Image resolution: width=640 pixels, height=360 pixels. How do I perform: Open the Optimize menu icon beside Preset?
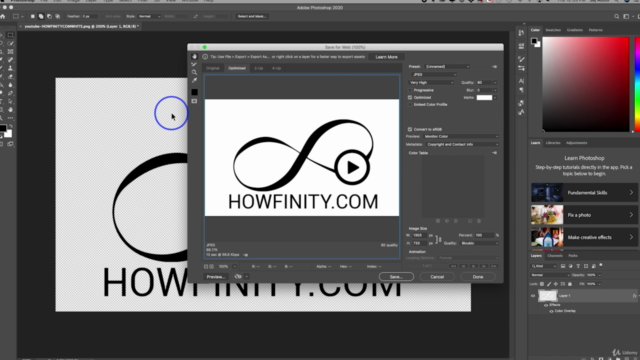pyautogui.click(x=494, y=67)
